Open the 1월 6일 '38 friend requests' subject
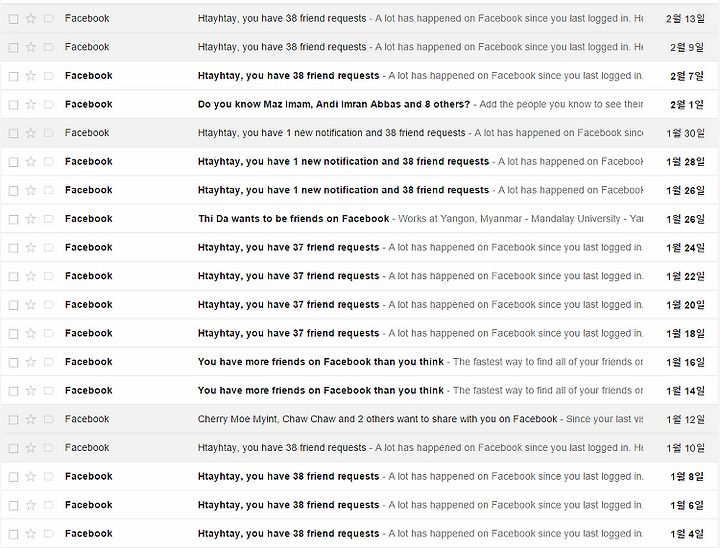Image resolution: width=720 pixels, height=548 pixels. 288,505
